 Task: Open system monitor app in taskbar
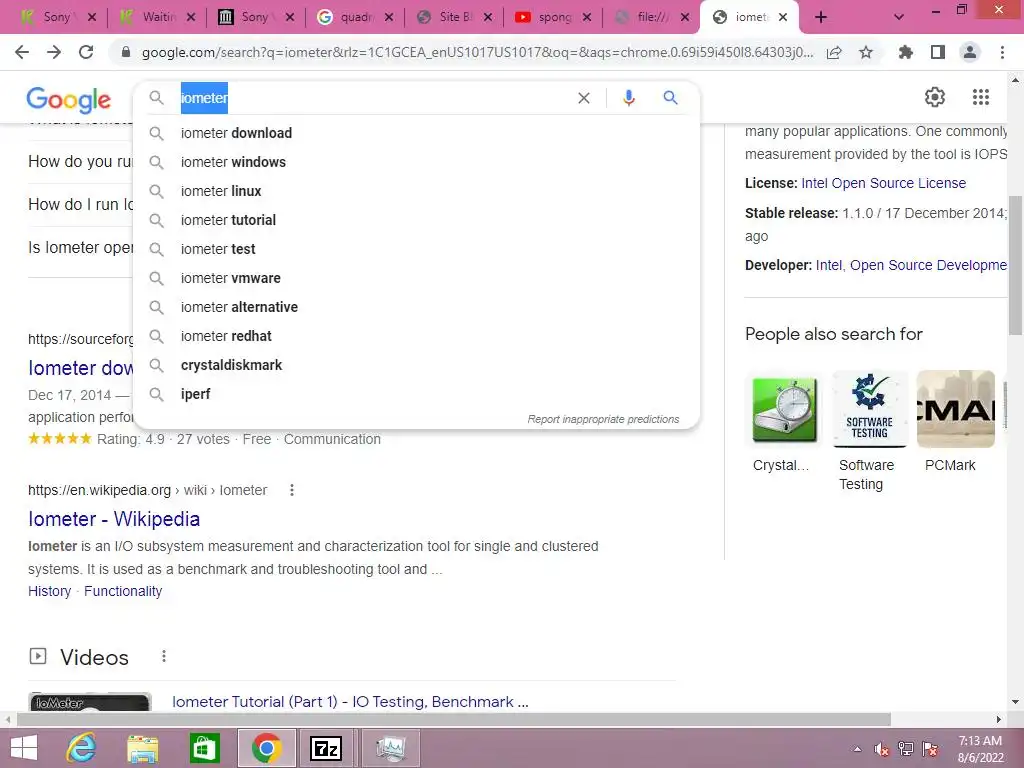pos(390,748)
